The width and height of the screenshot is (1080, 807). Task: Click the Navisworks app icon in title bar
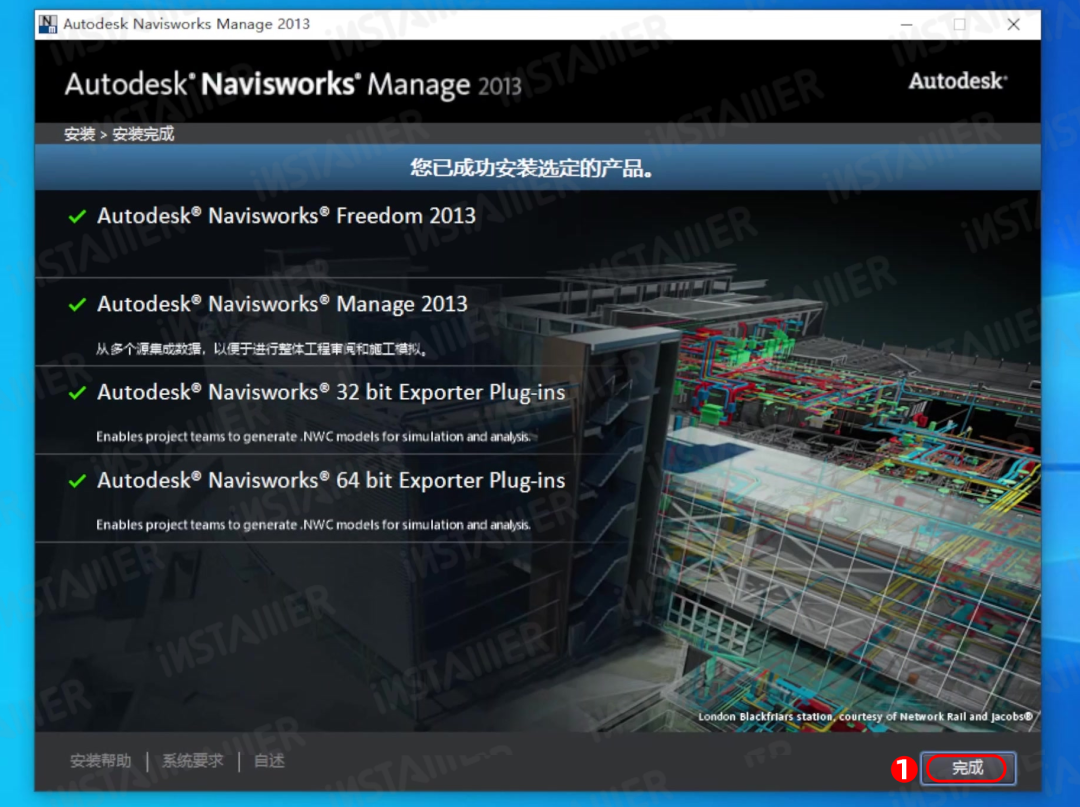(x=48, y=24)
